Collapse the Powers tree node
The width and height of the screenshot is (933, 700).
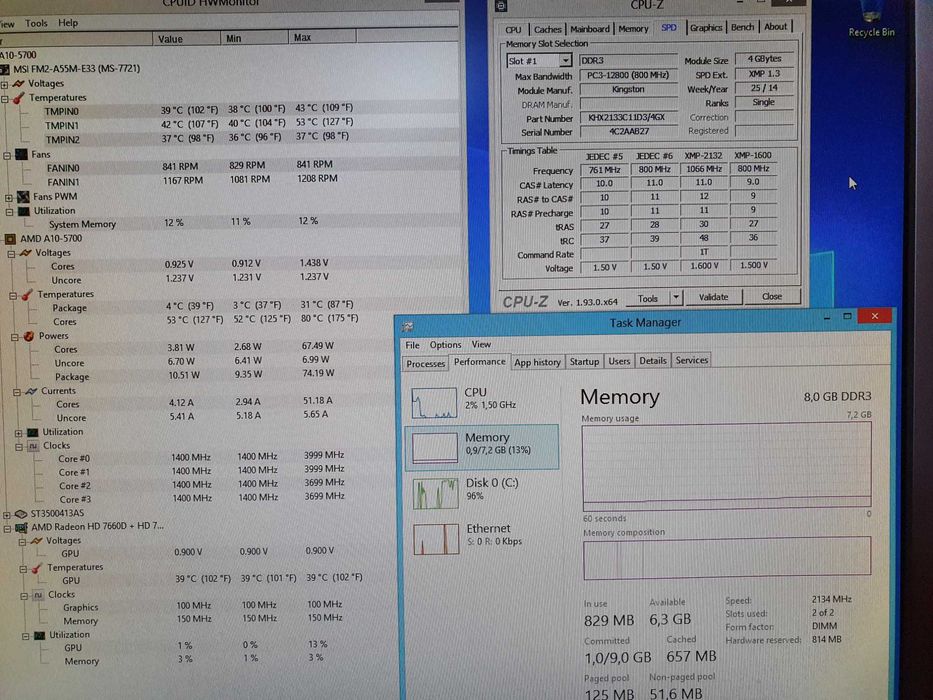15,338
